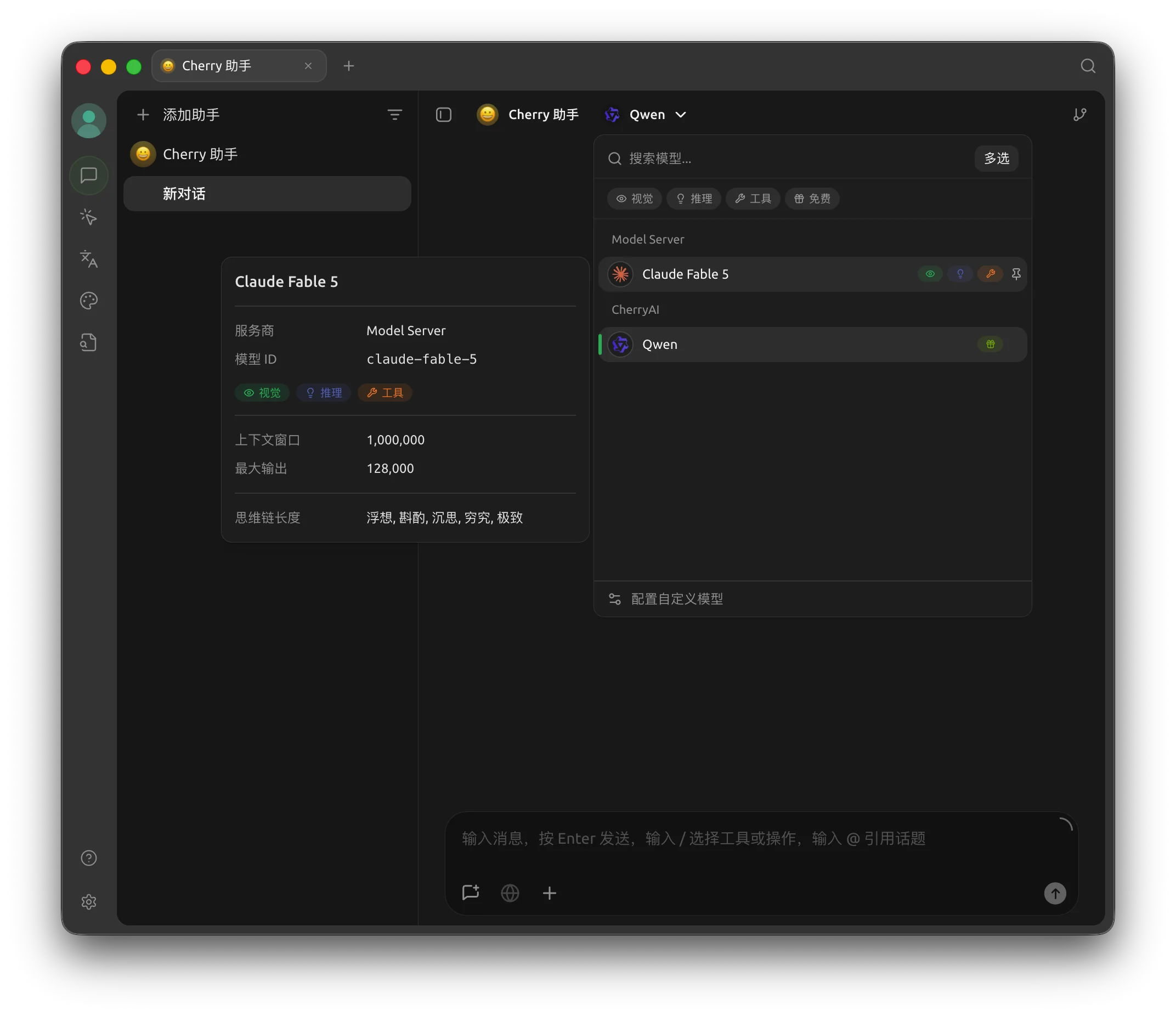Click the claude-fable-5 model ID text
The width and height of the screenshot is (1176, 1016).
[422, 359]
